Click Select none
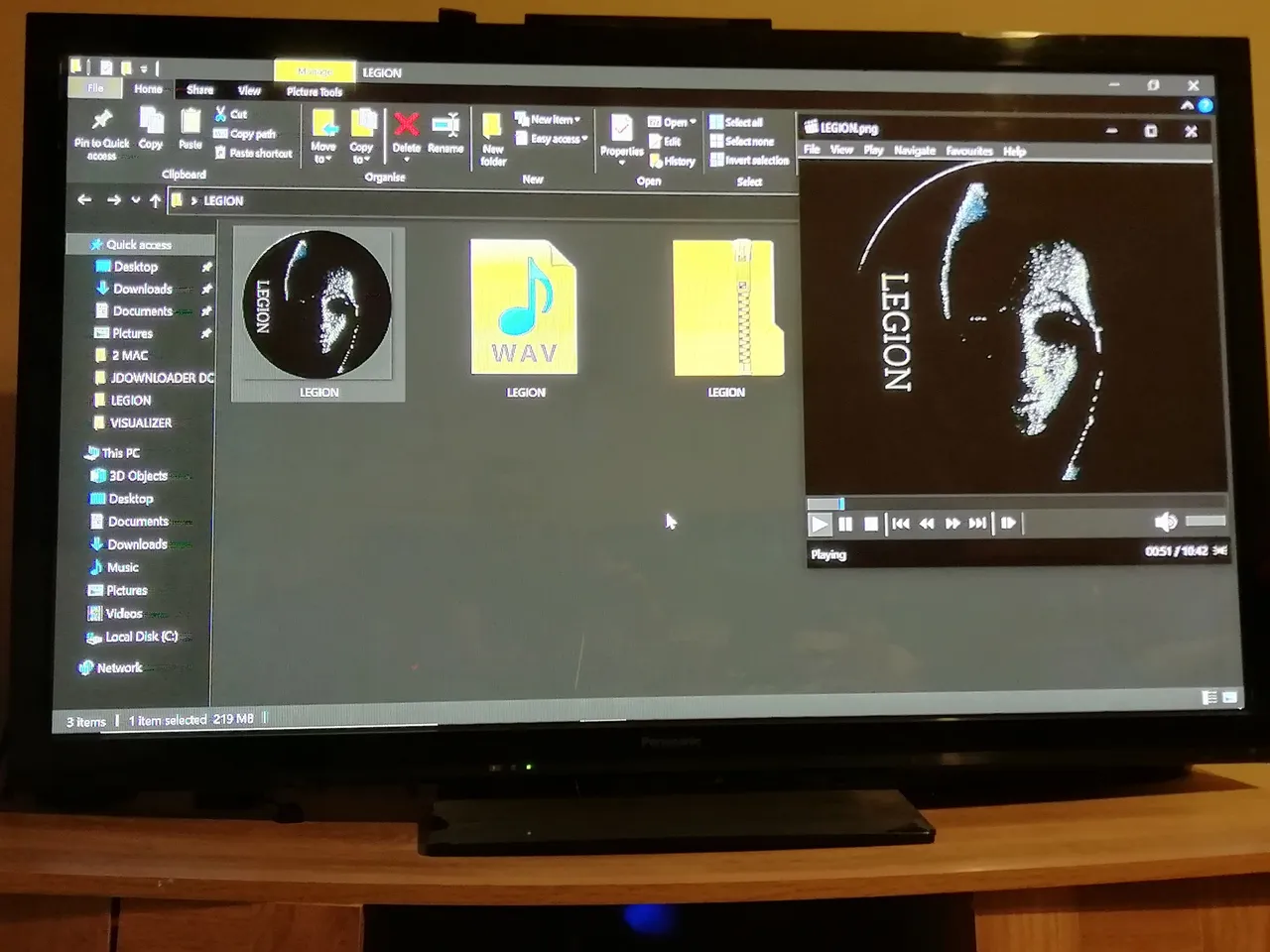The image size is (1270, 952). point(741,141)
